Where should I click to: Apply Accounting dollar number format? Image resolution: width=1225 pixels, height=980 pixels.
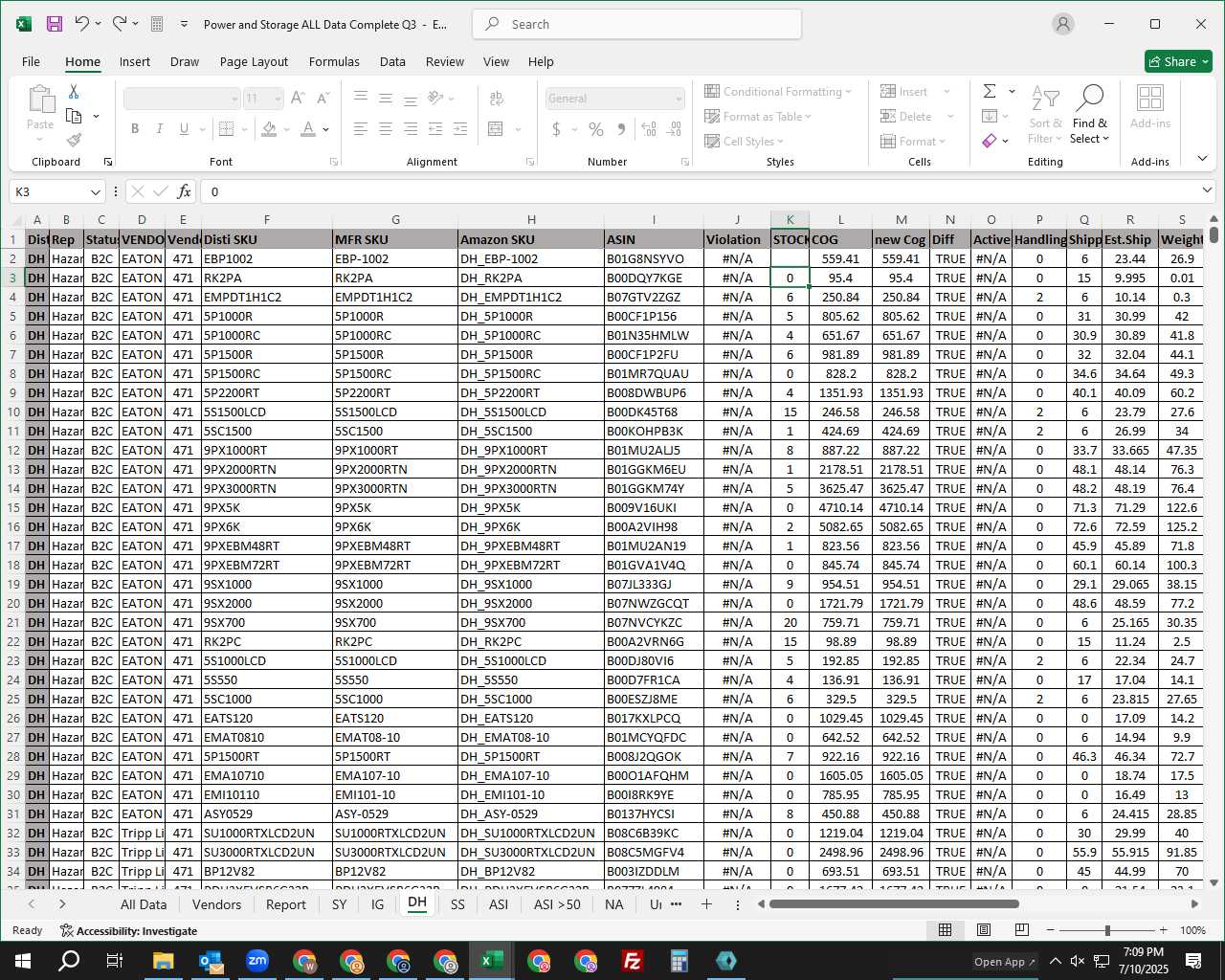[x=556, y=128]
